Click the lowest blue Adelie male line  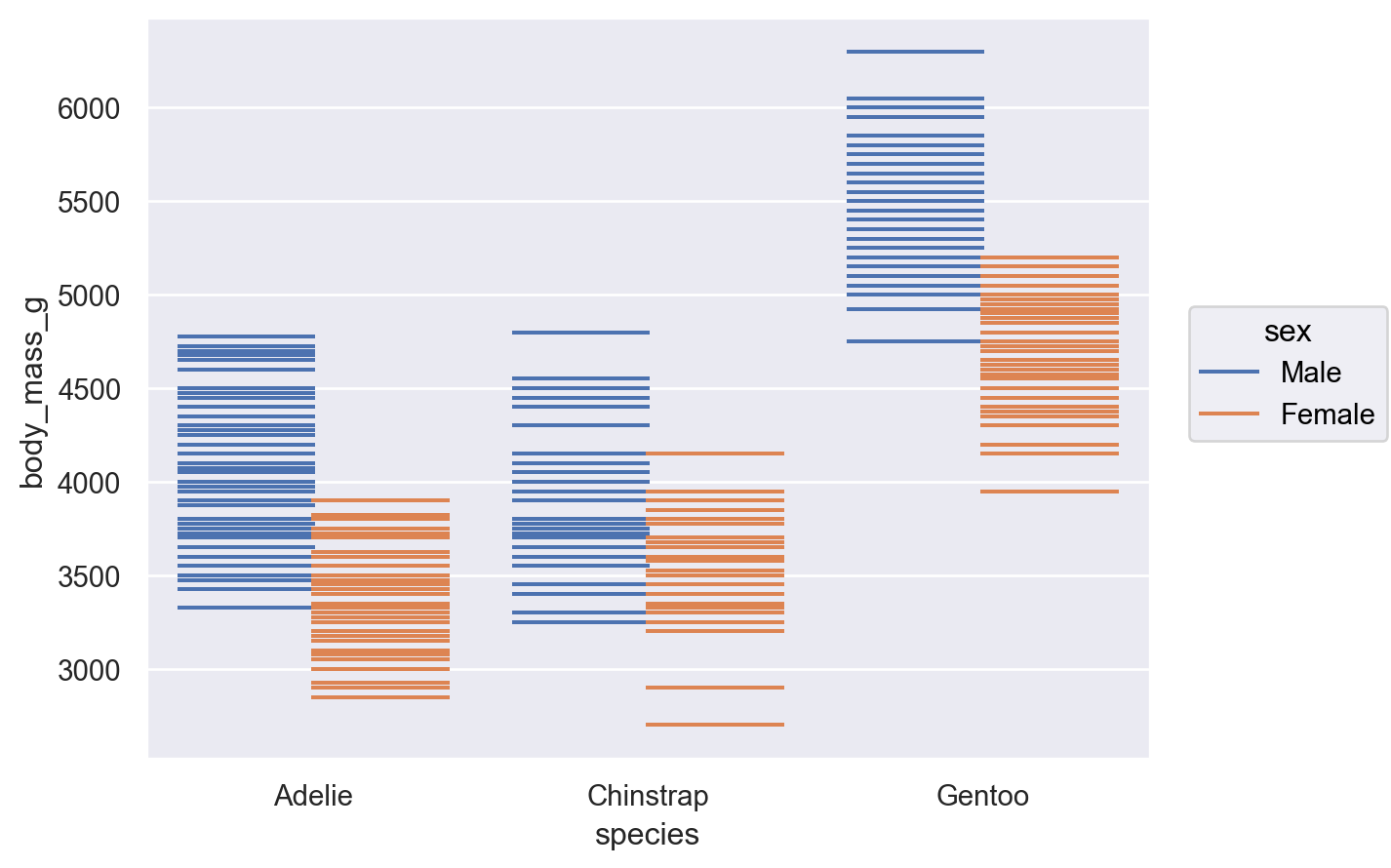click(244, 608)
